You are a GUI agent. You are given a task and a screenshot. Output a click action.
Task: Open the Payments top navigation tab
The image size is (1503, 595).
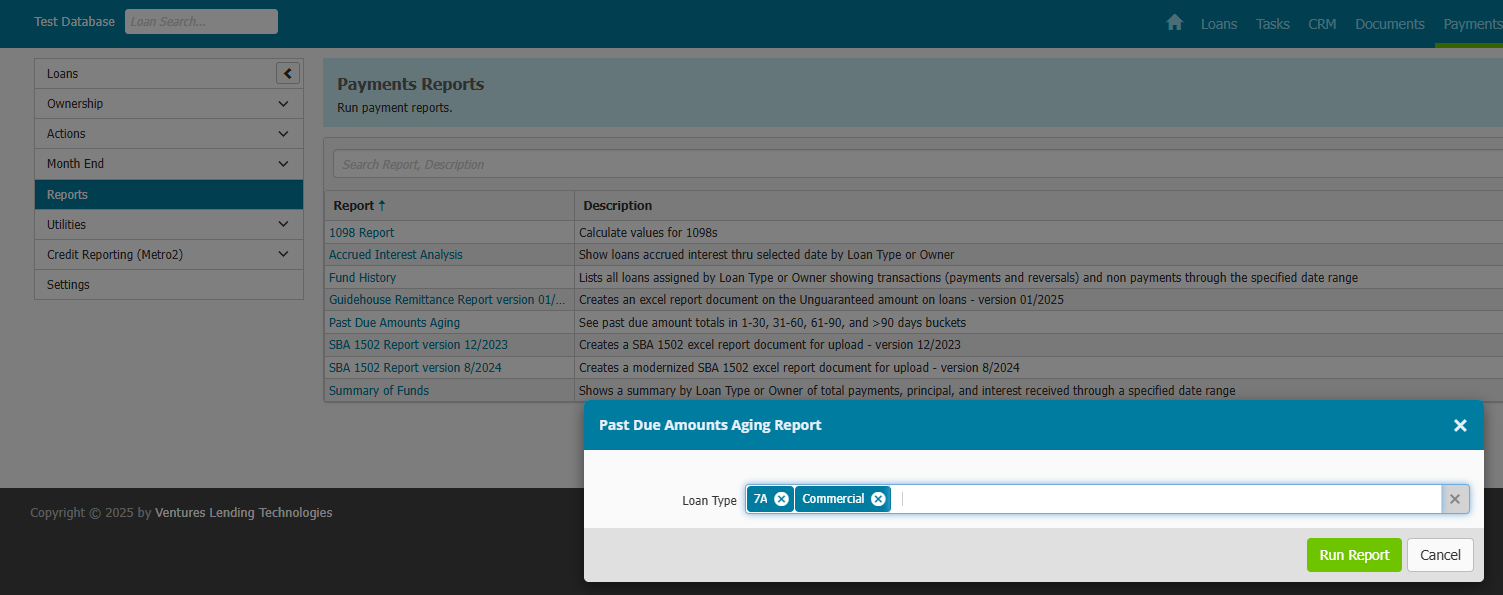[1472, 24]
